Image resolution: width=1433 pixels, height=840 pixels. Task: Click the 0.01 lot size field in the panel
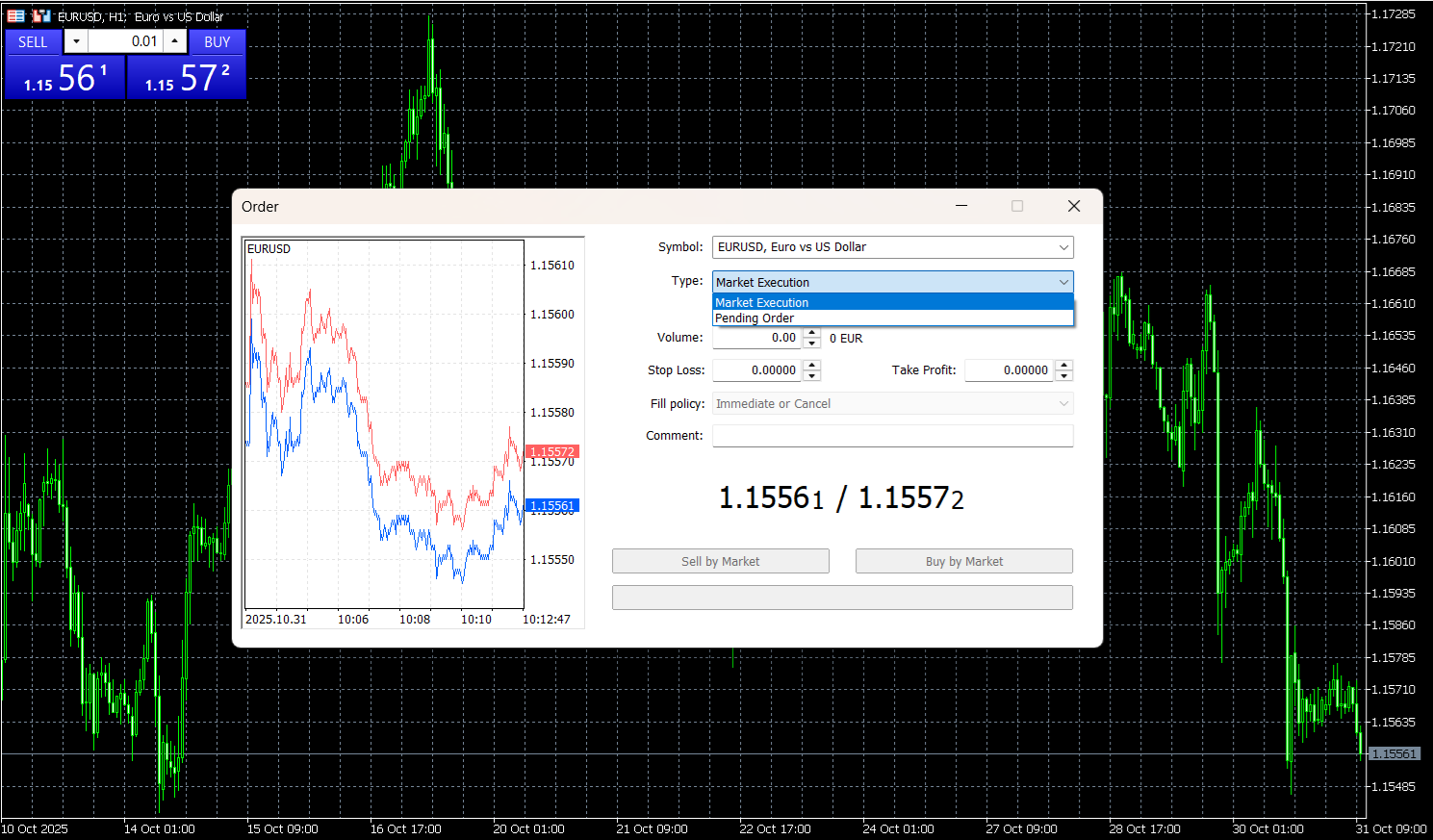click(125, 41)
